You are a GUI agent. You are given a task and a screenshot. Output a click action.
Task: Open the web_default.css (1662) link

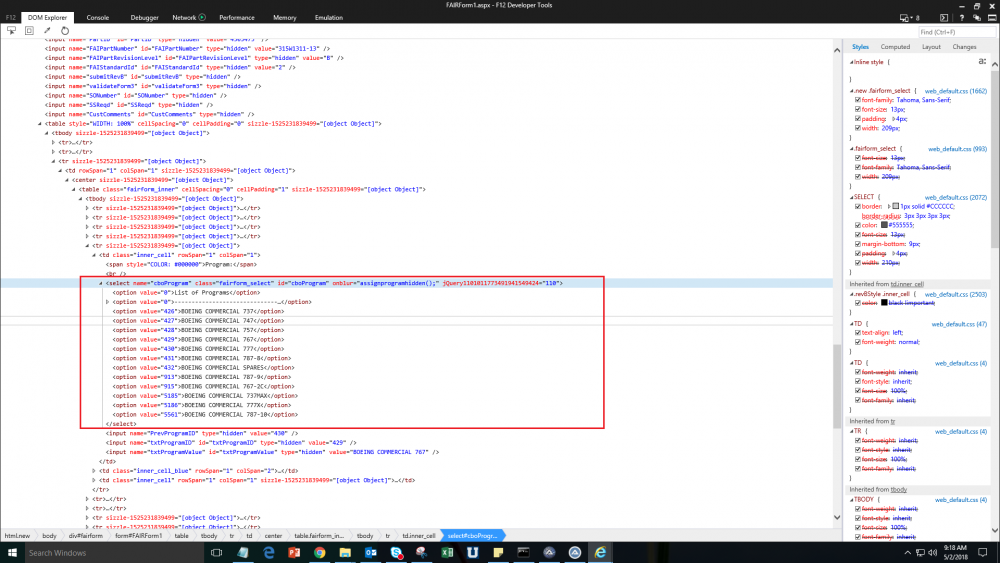tap(955, 91)
